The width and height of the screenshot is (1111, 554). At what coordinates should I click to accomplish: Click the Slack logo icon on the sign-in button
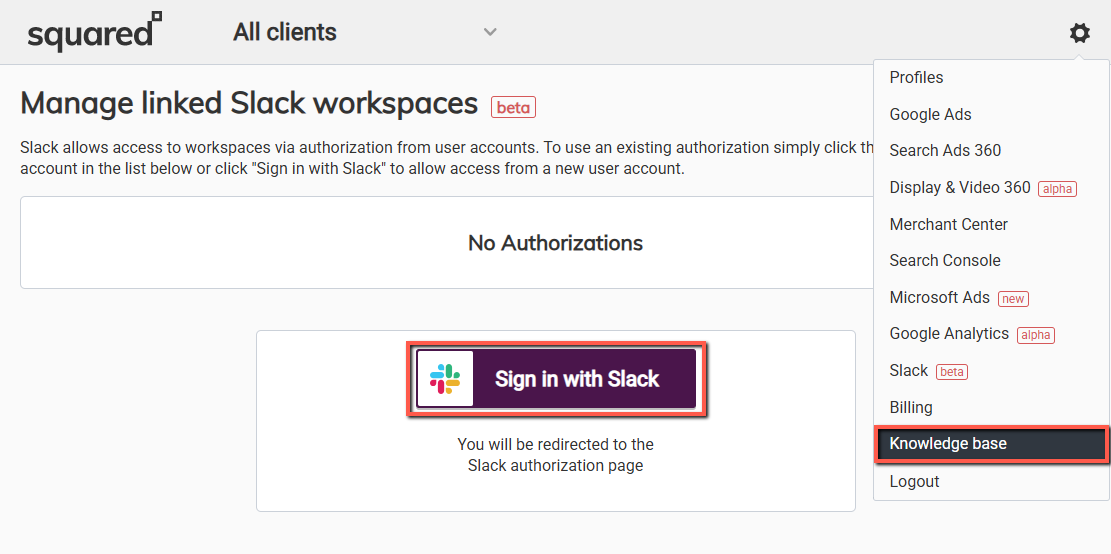[x=445, y=379]
